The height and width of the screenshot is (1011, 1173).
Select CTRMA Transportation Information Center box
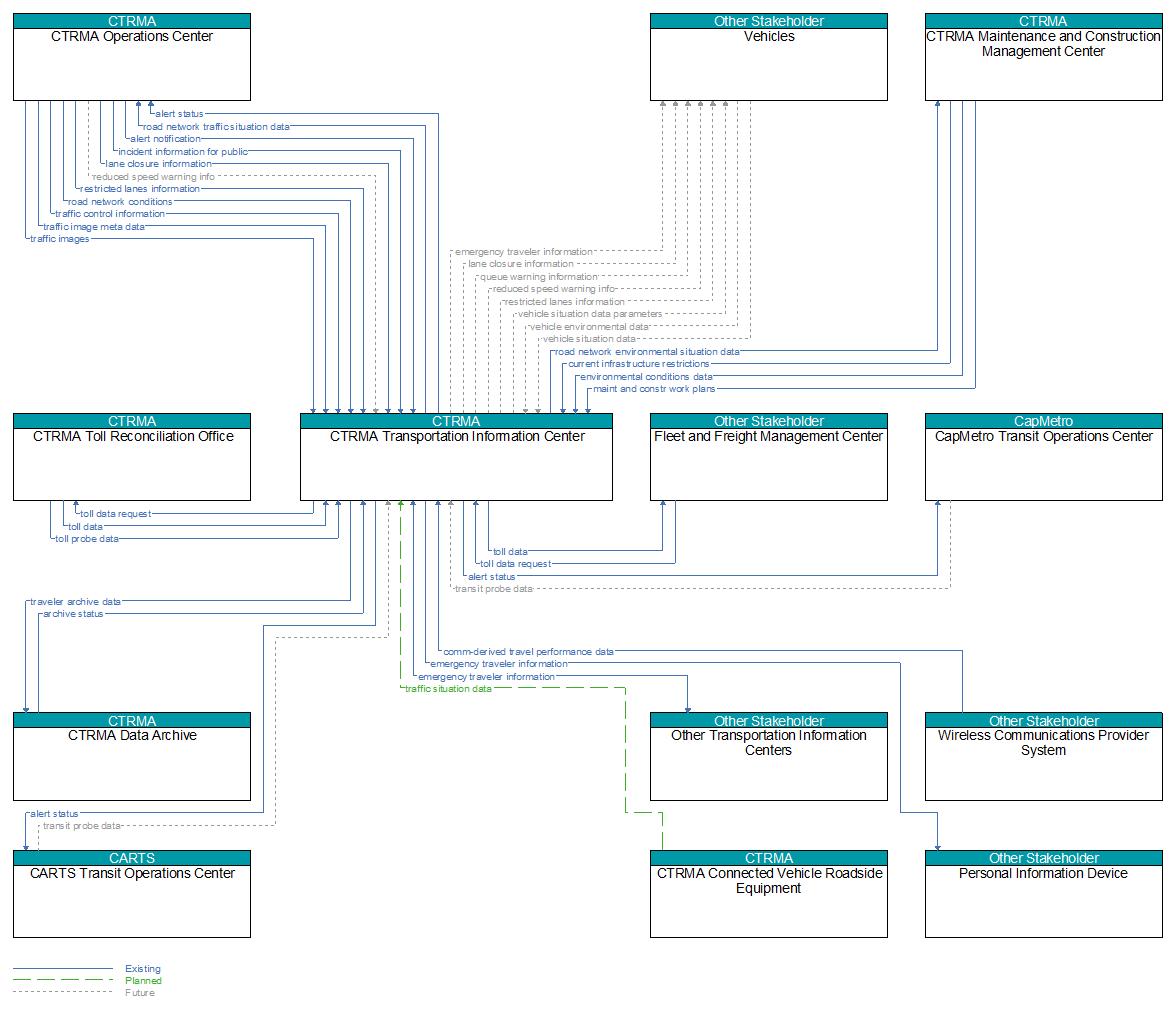(456, 456)
